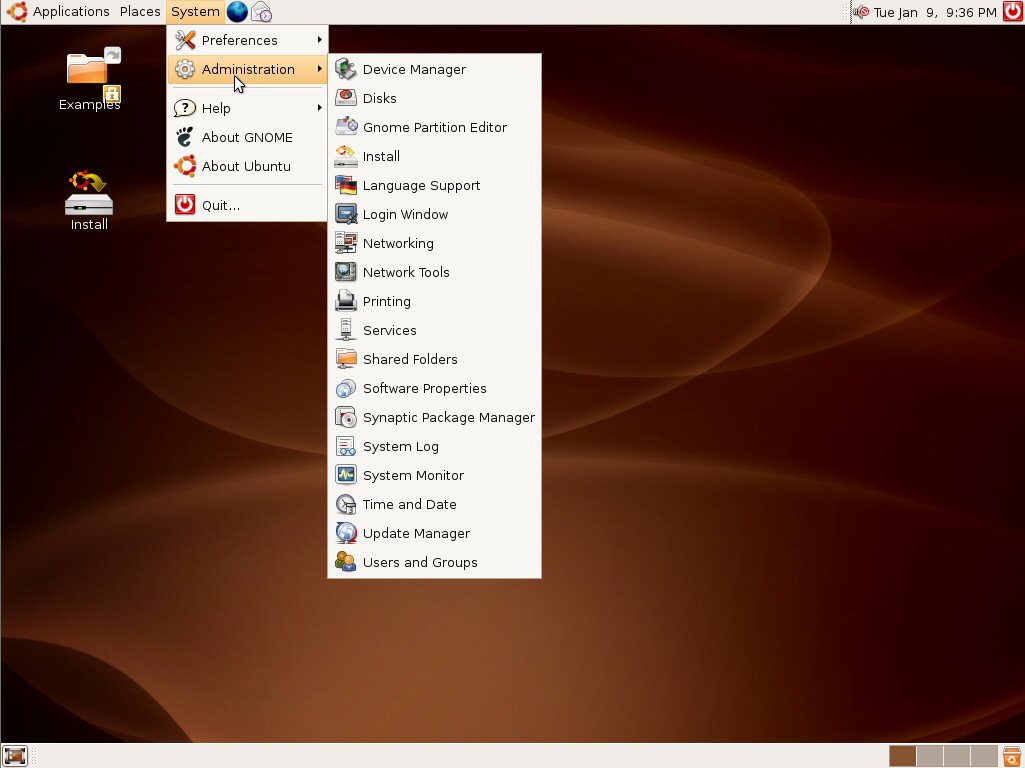Choose About GNOME from System menu

pos(247,137)
